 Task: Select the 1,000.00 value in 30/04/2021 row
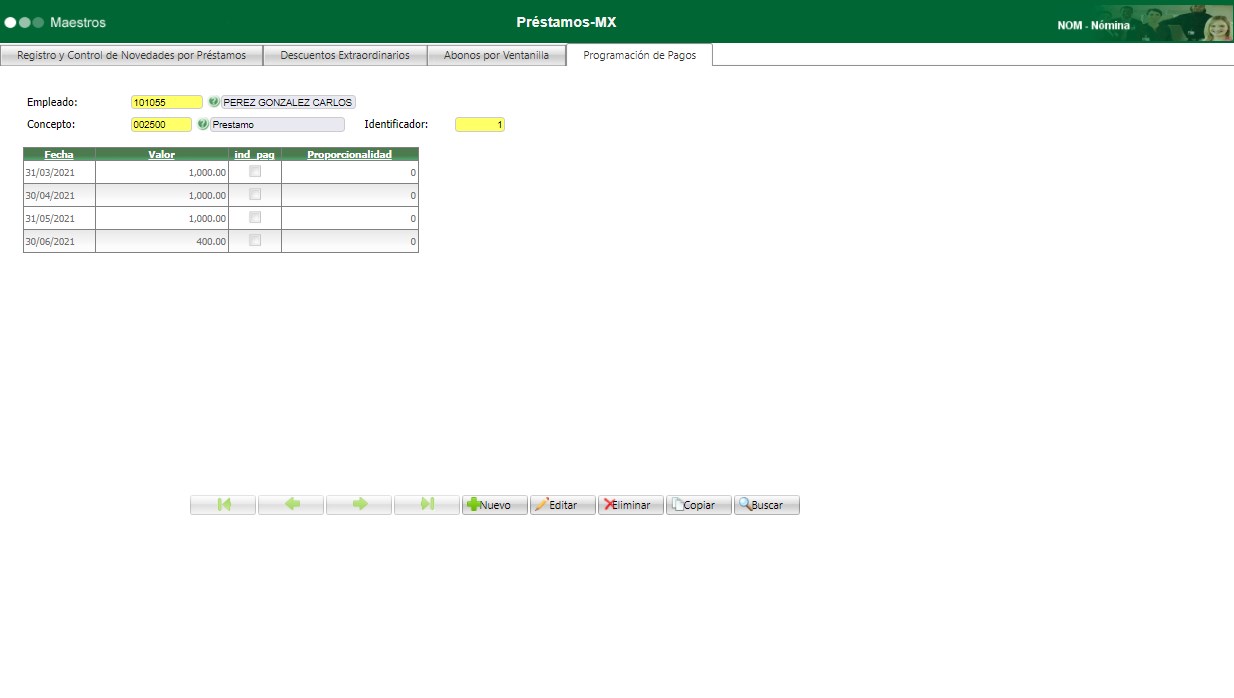click(x=162, y=195)
